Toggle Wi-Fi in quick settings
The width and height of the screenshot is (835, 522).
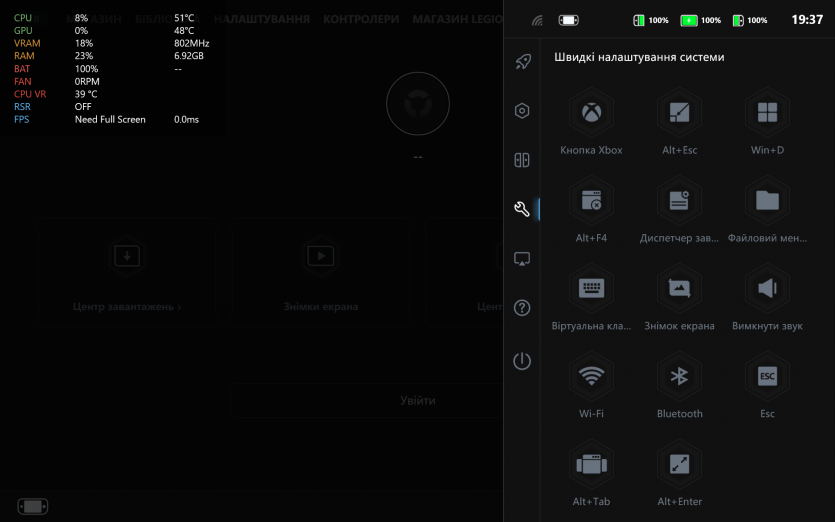(591, 377)
